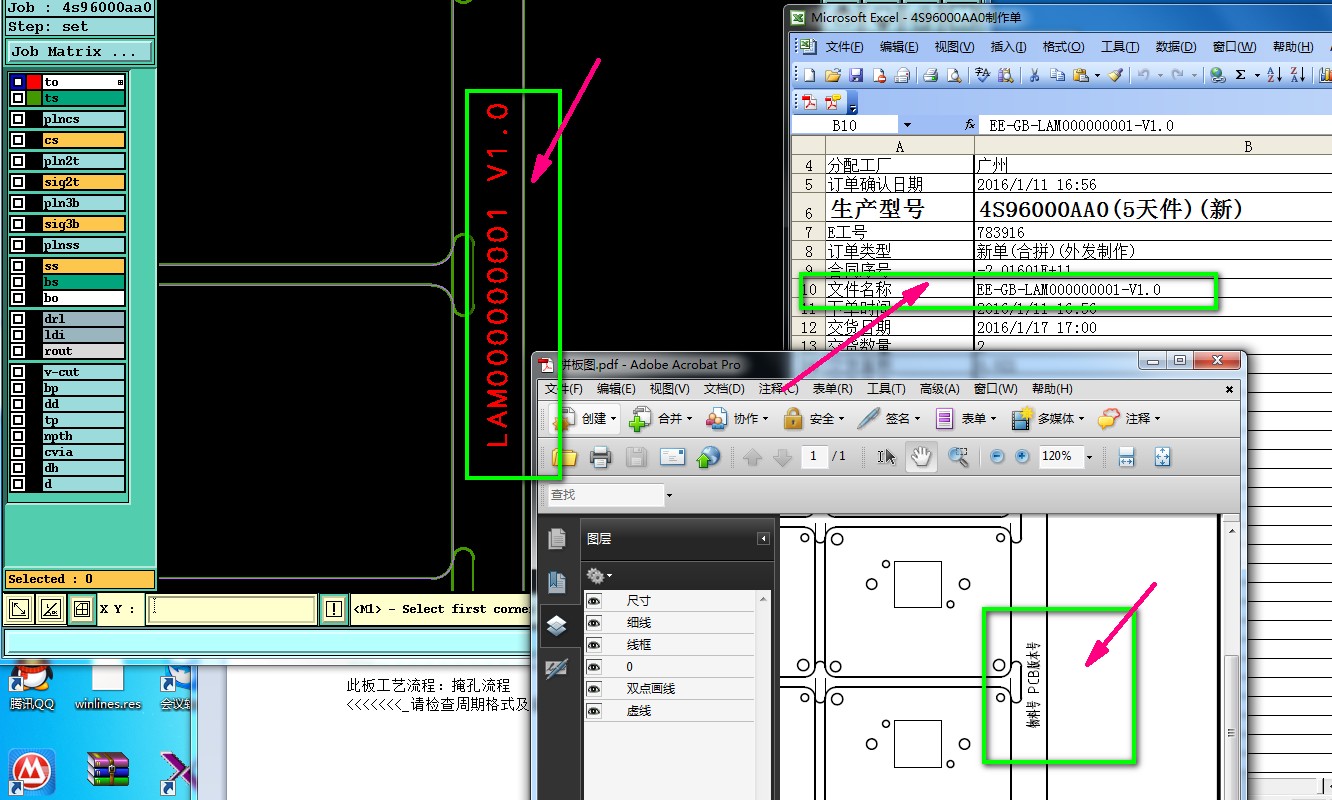Screen dimensions: 1332x800
Task: Click the Excel Save icon
Action: pyautogui.click(x=856, y=75)
